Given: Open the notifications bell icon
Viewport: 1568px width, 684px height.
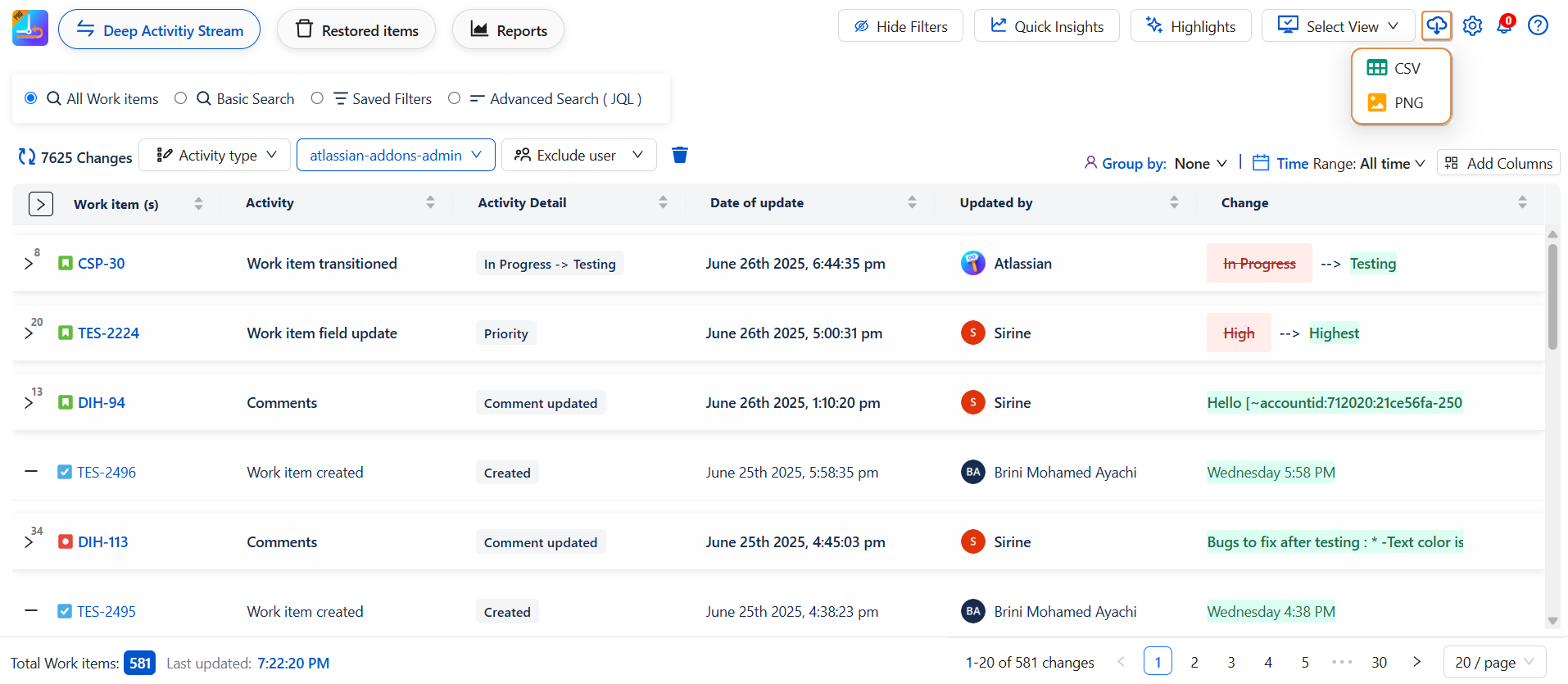Looking at the screenshot, I should [1504, 26].
